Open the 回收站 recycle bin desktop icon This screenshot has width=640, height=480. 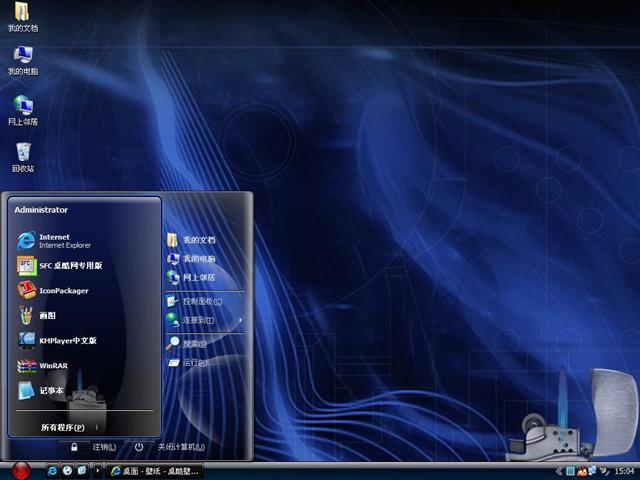pyautogui.click(x=23, y=156)
